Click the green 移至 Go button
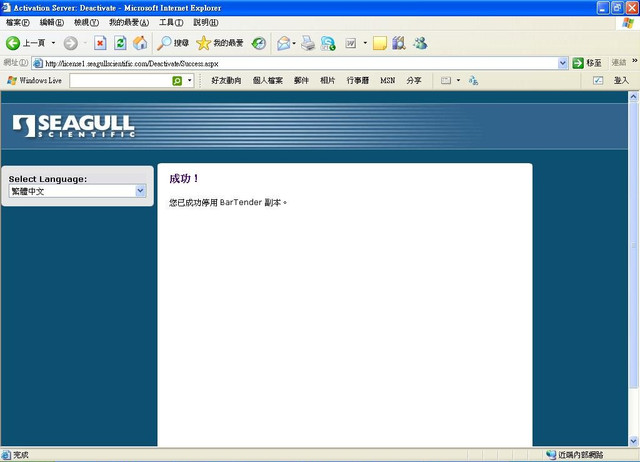Screen dimensions: 640x462 click(x=587, y=63)
